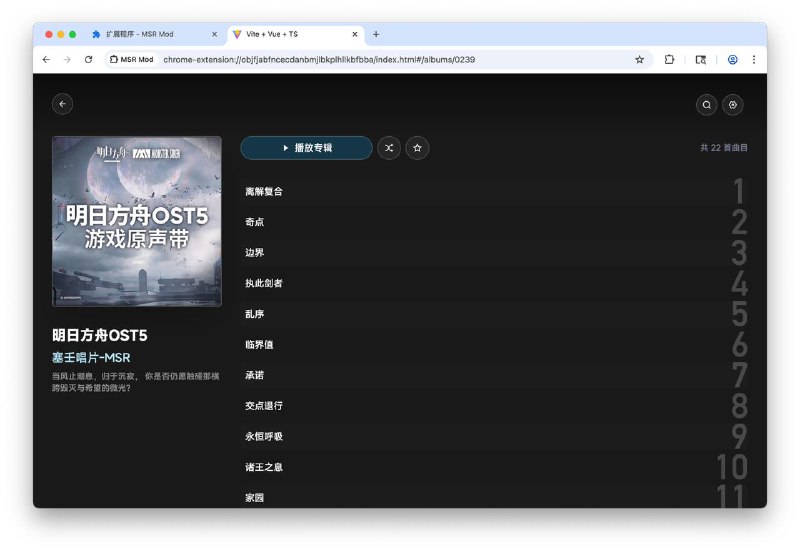Open the 塞壬唱片-MSR artist link
This screenshot has width=800, height=552.
[91, 358]
